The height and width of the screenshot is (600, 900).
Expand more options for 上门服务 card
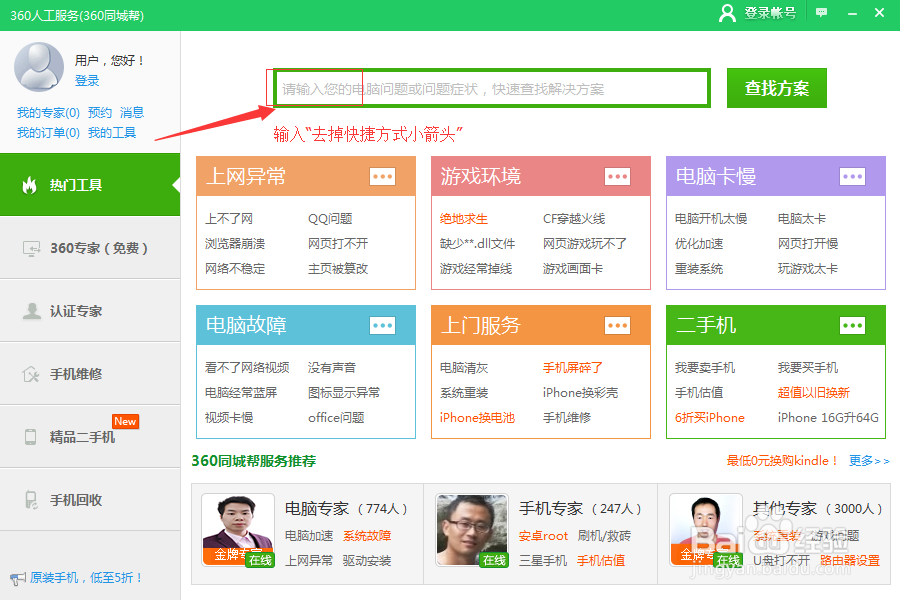618,326
